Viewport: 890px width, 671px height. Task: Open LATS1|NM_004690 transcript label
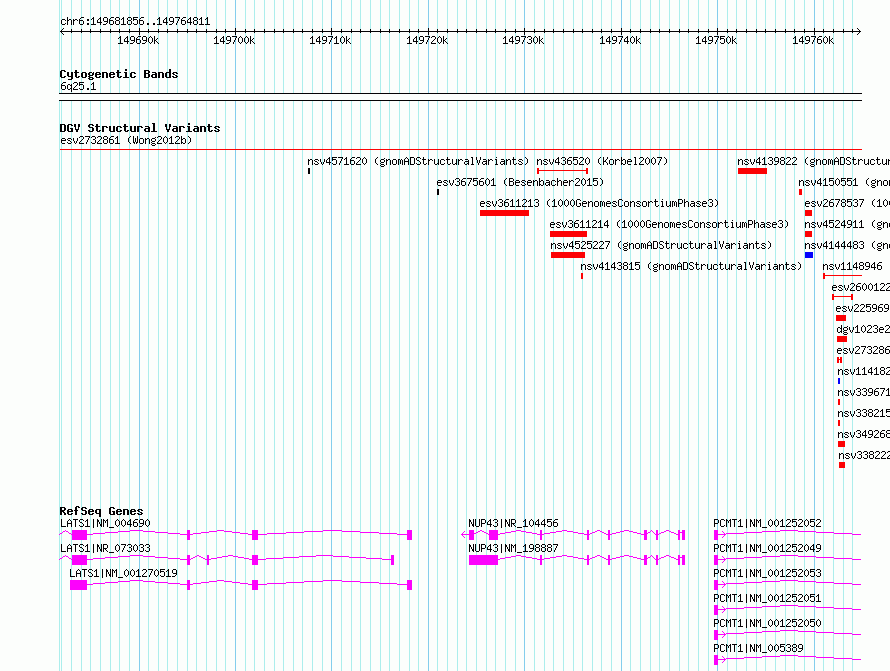(x=106, y=523)
